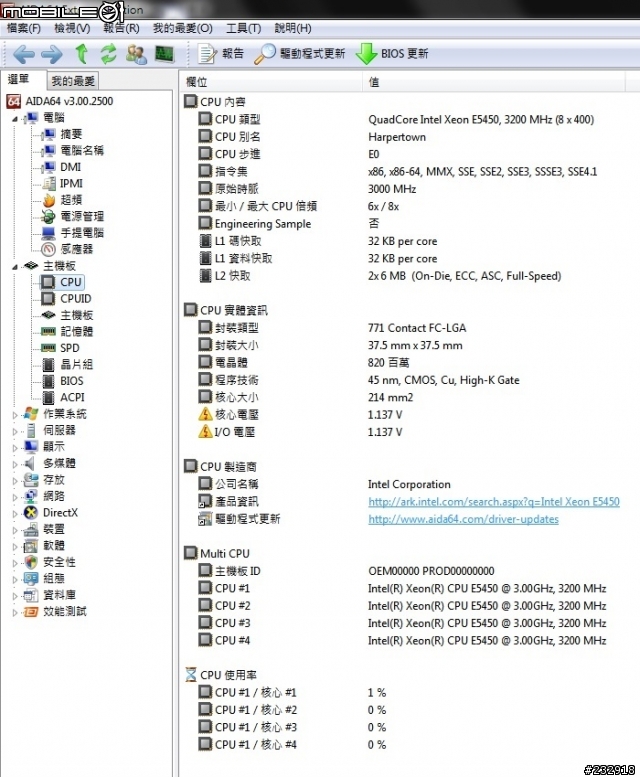Screen dimensions: 640x778
Task: Switch to the 我的最愛 tab
Action: [x=73, y=81]
